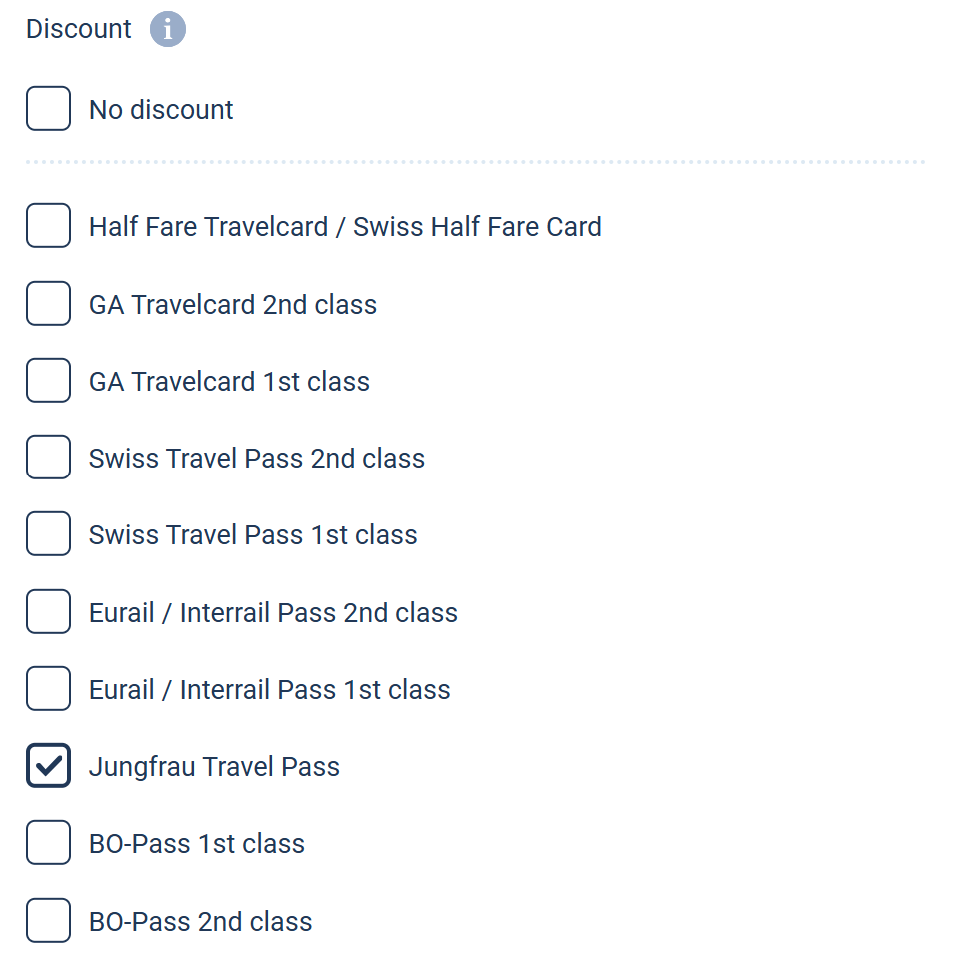The width and height of the screenshot is (954, 954).
Task: Click the 'Eurail / Interrail Pass 2nd class' label
Action: pyautogui.click(x=273, y=613)
